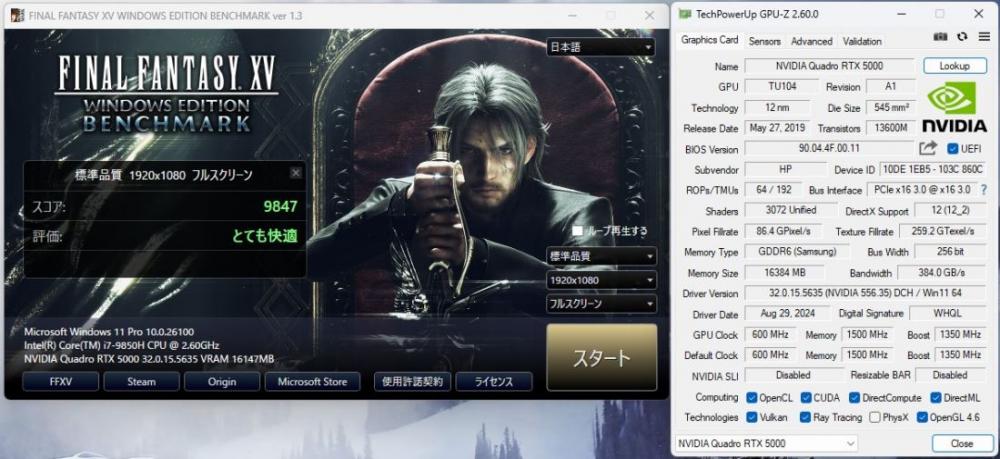This screenshot has height=459, width=1000.
Task: Click the Shaders 3072 Unified field
Action: [x=790, y=210]
